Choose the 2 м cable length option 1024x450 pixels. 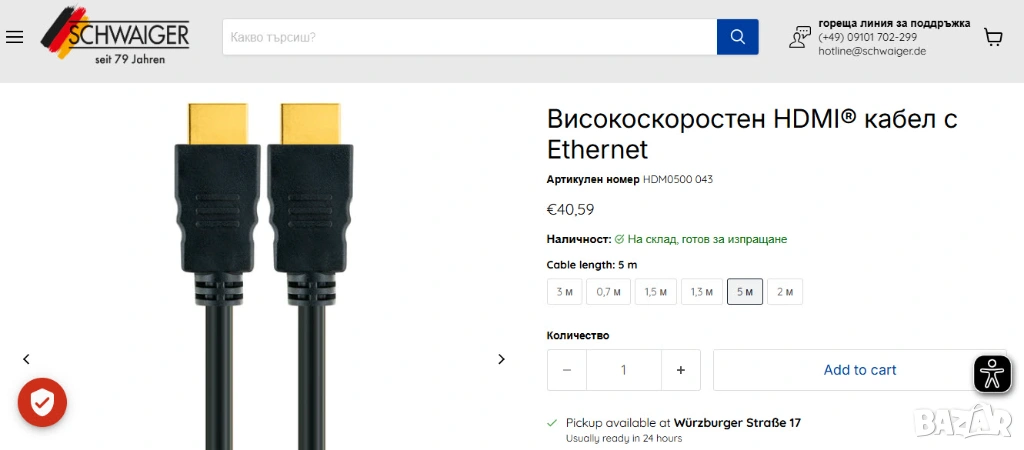pyautogui.click(x=785, y=292)
